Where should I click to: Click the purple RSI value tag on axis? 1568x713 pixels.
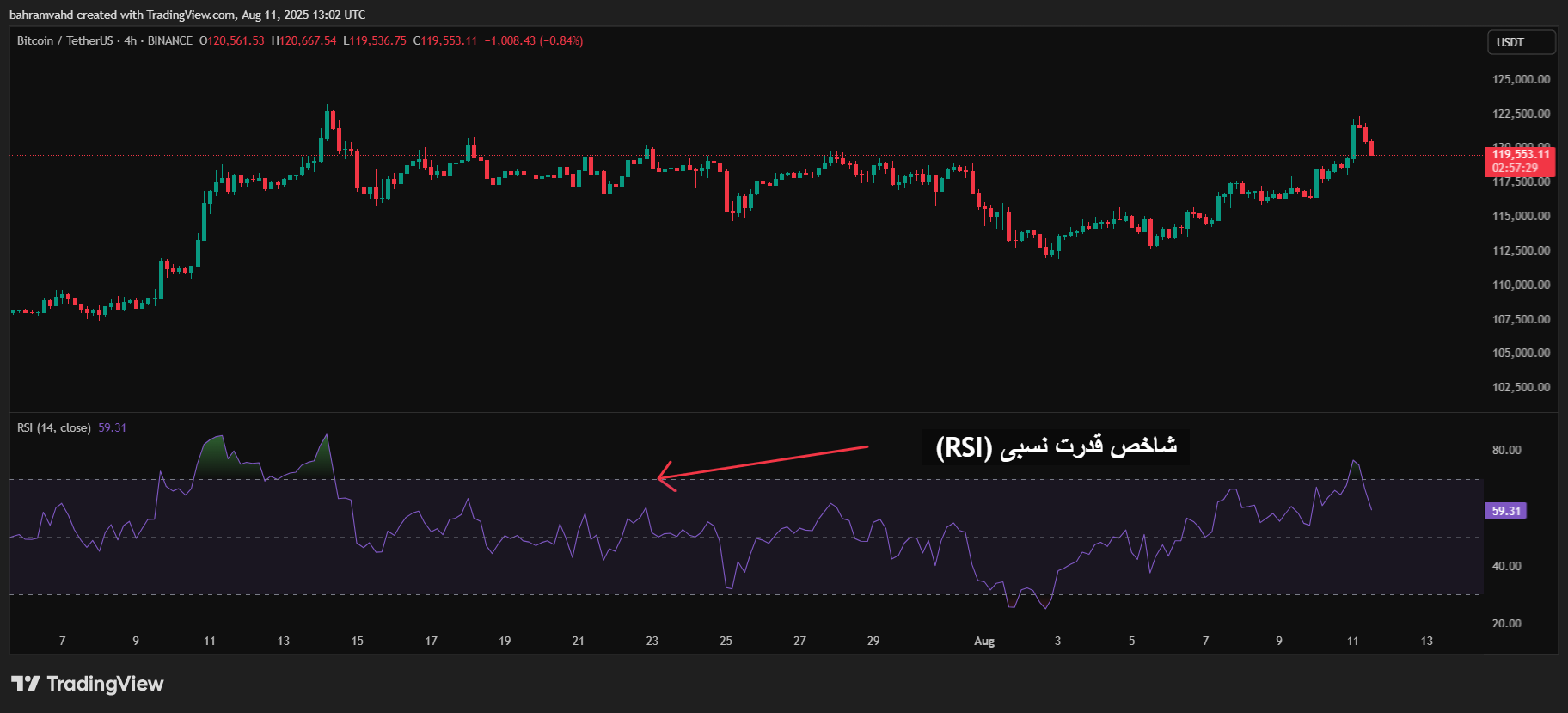[1505, 511]
